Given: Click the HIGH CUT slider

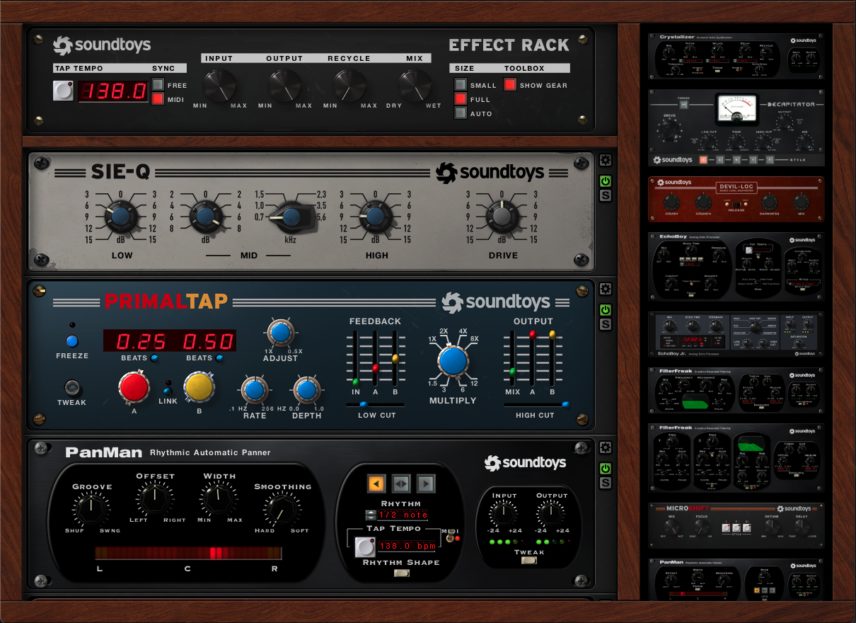Looking at the screenshot, I should [x=536, y=405].
